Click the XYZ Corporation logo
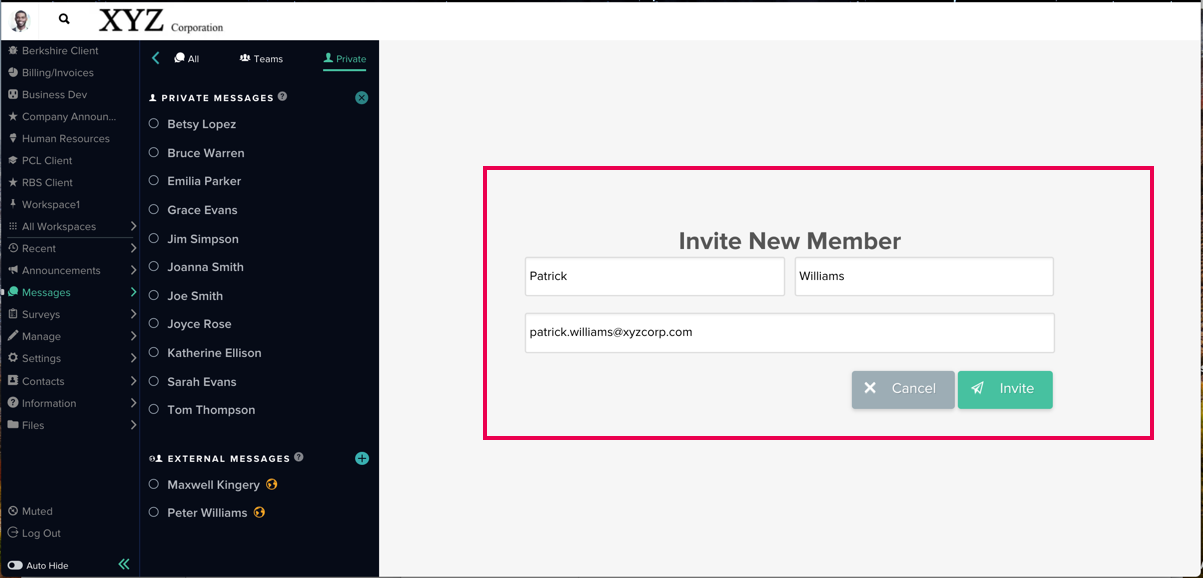The image size is (1203, 578). (161, 20)
